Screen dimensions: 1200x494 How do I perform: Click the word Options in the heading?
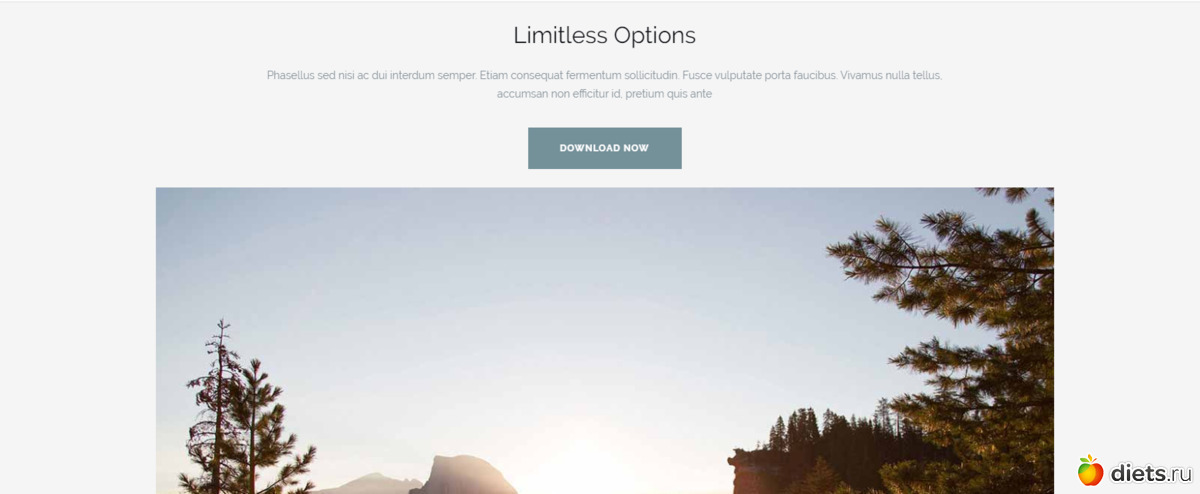tap(655, 36)
